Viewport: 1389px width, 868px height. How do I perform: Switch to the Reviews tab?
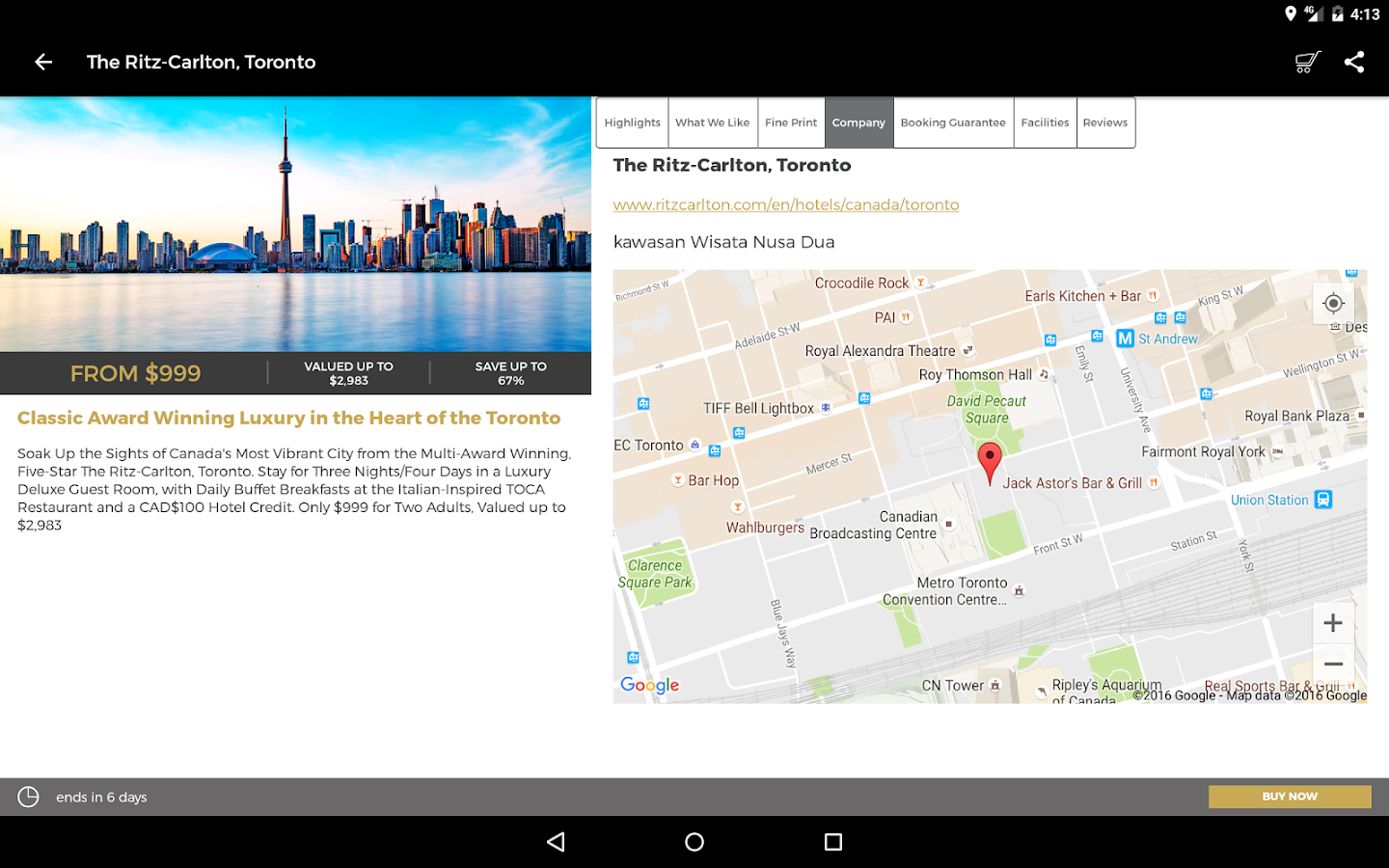coord(1105,122)
